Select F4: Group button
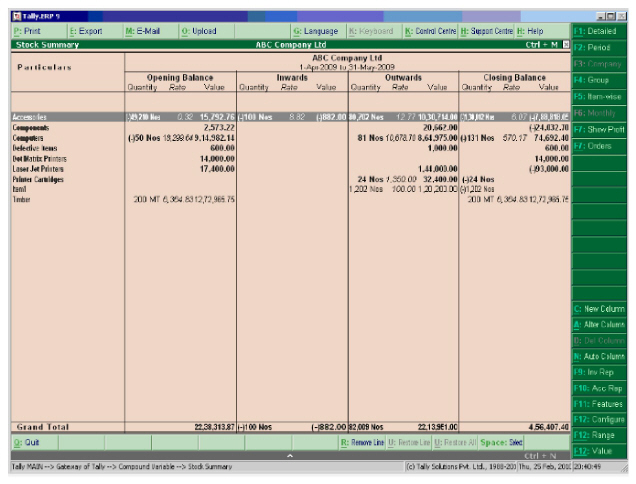The height and width of the screenshot is (484, 636). point(599,80)
